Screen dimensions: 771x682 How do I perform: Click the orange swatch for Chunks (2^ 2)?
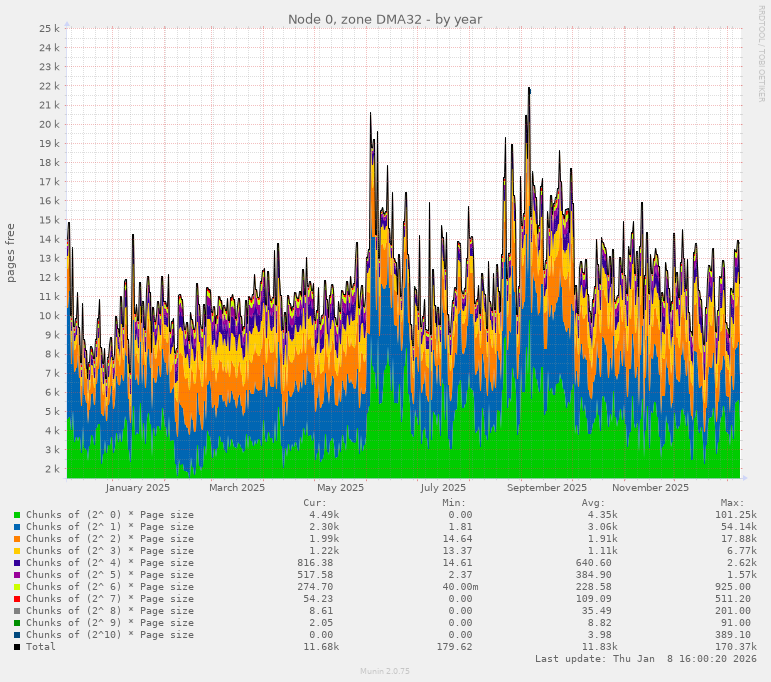pyautogui.click(x=17, y=539)
